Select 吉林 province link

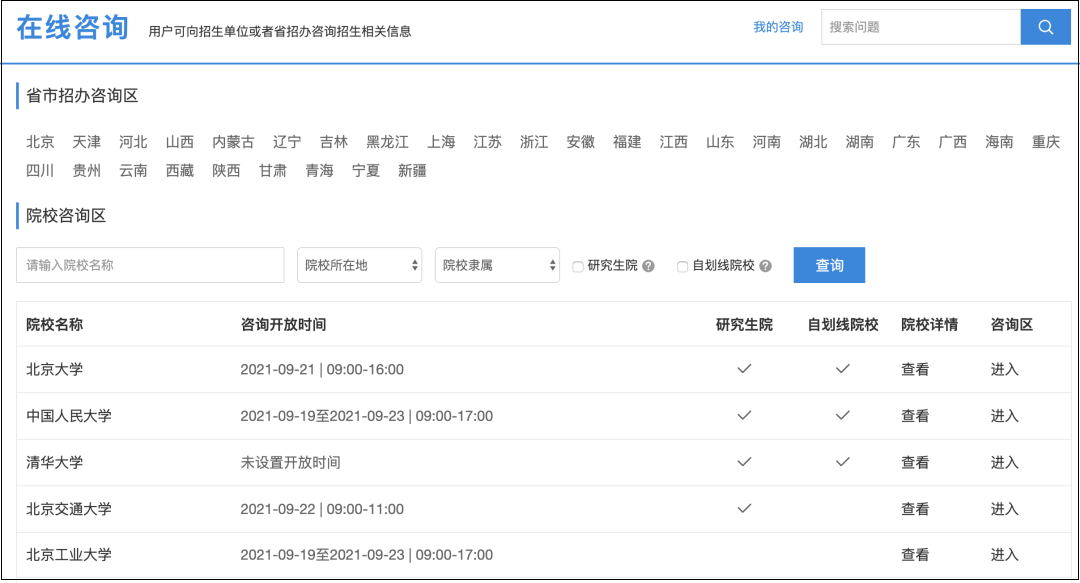(x=334, y=142)
